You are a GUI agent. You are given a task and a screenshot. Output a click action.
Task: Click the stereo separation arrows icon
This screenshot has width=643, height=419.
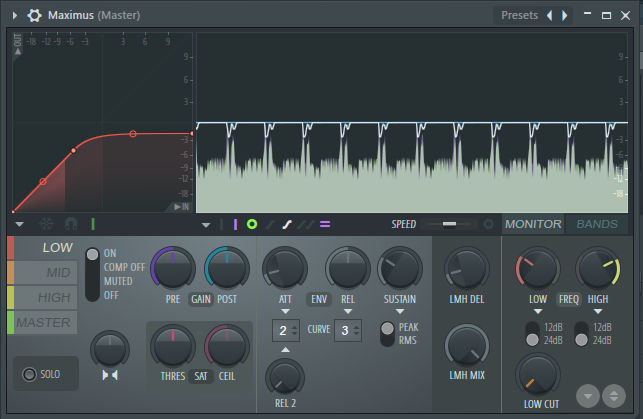point(110,375)
